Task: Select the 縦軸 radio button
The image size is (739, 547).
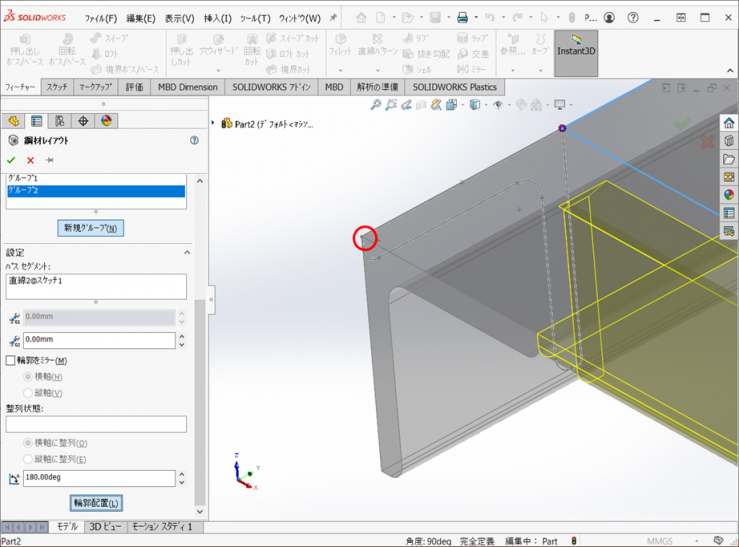Action: click(28, 393)
